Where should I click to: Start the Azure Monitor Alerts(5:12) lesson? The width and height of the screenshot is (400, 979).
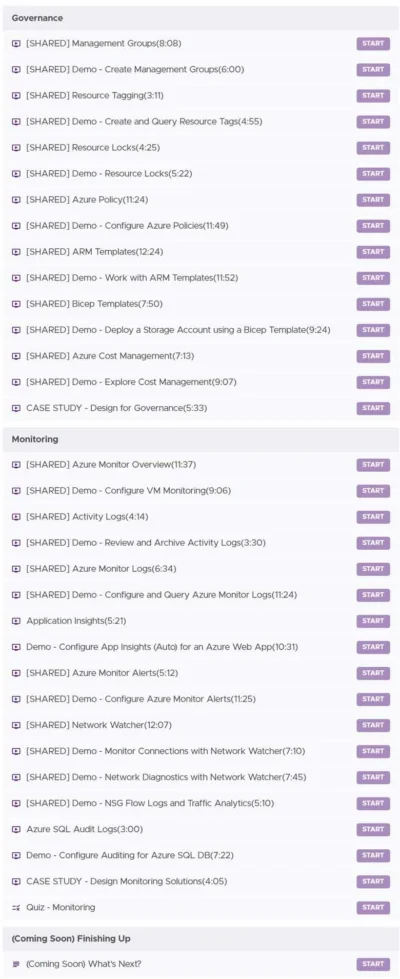373,673
